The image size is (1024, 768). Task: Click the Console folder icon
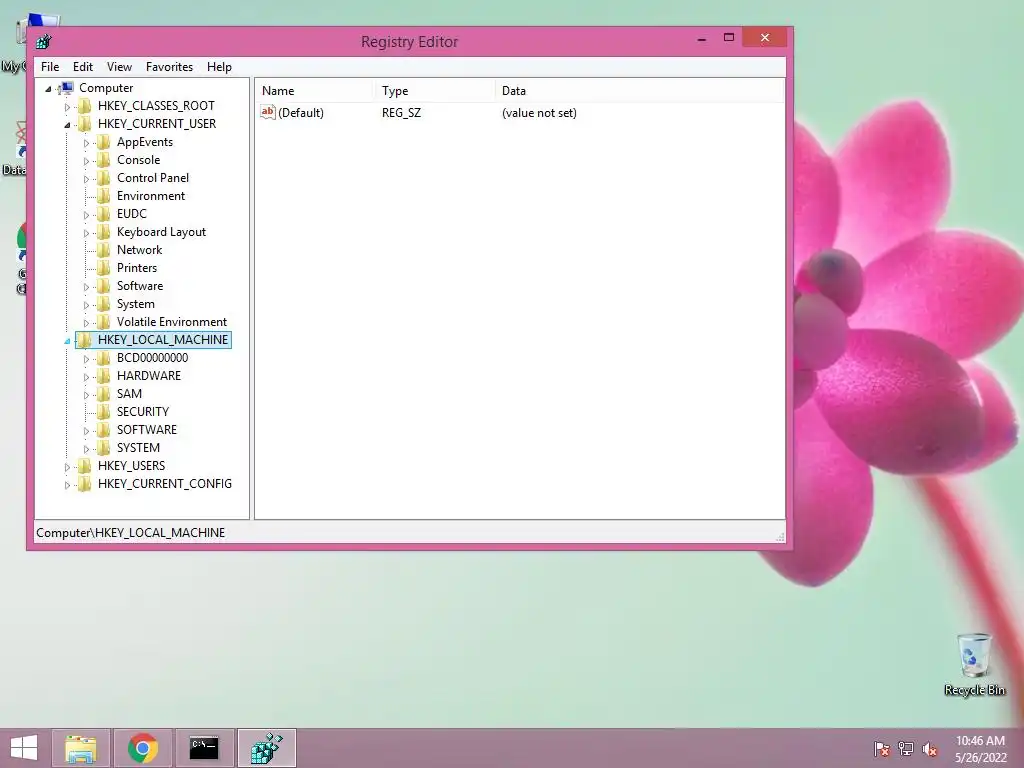(103, 160)
